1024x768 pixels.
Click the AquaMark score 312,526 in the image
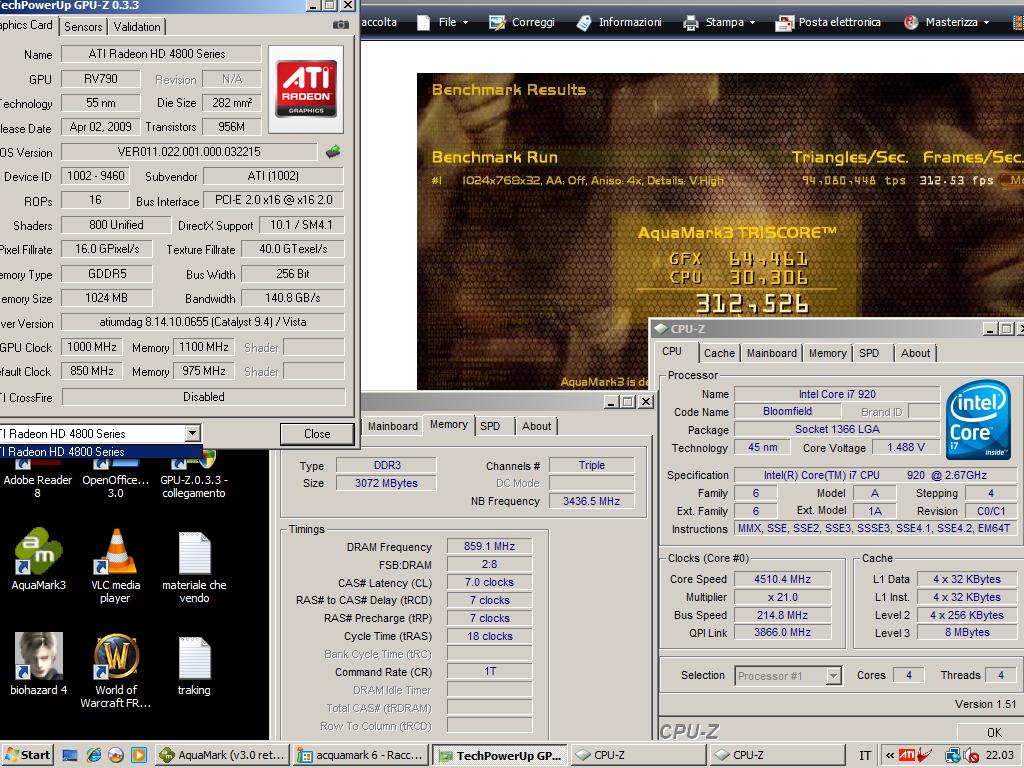point(752,304)
